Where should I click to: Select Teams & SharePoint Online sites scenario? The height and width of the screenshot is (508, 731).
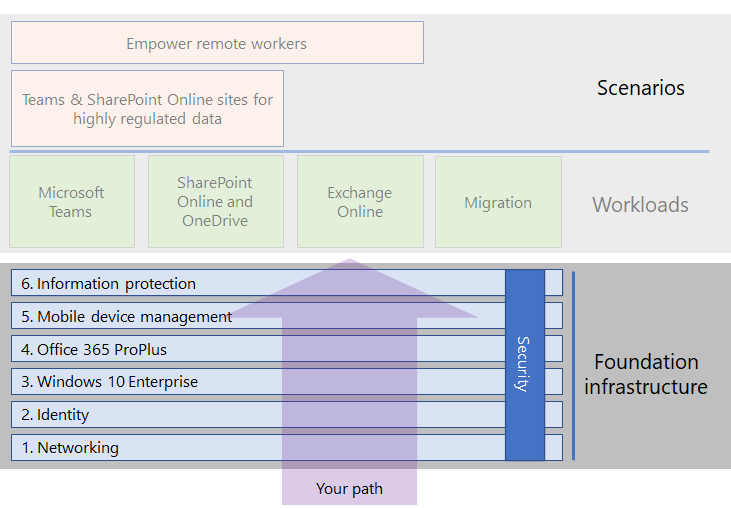tap(147, 109)
